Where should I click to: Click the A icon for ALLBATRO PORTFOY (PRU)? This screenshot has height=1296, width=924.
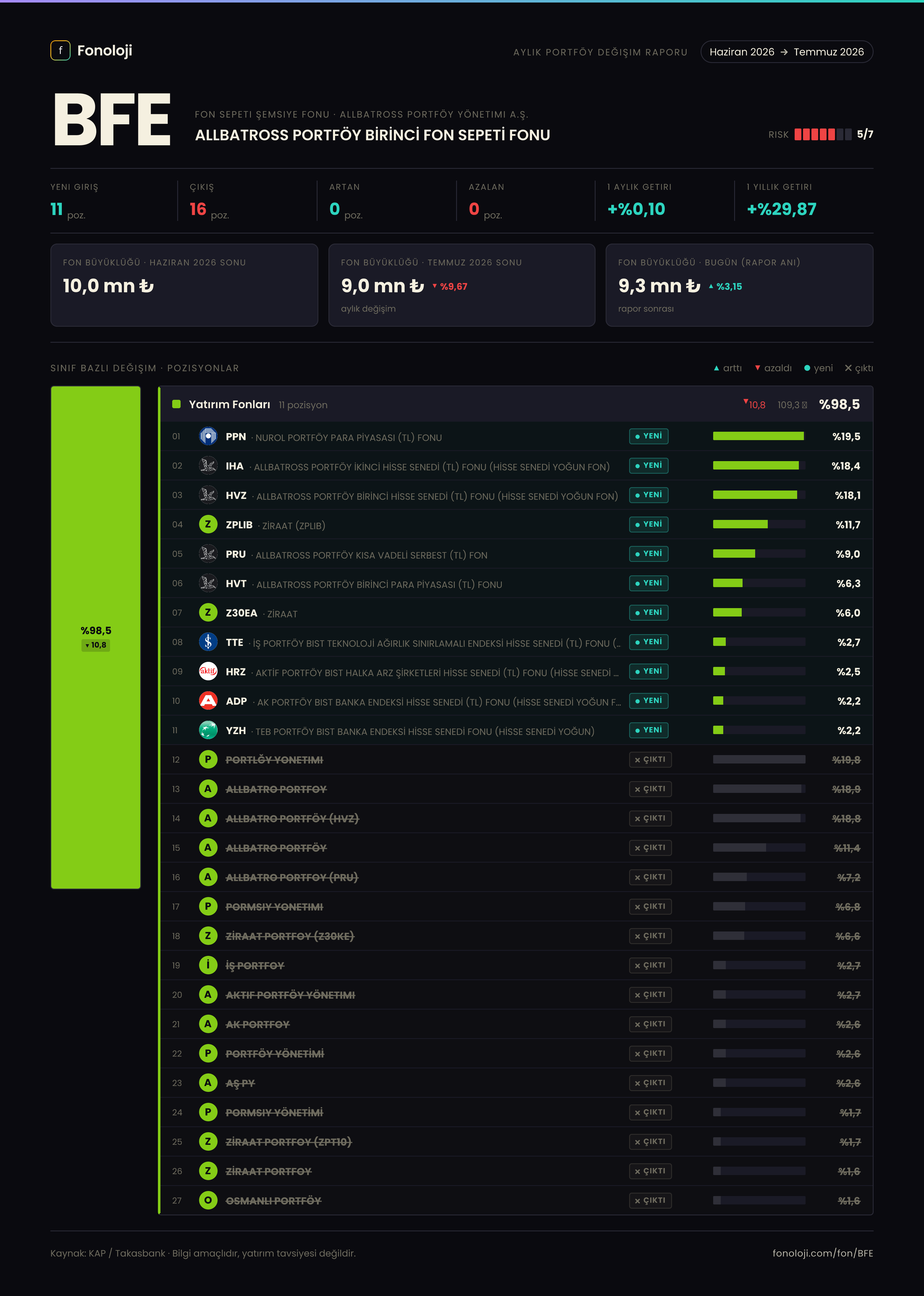pos(208,877)
